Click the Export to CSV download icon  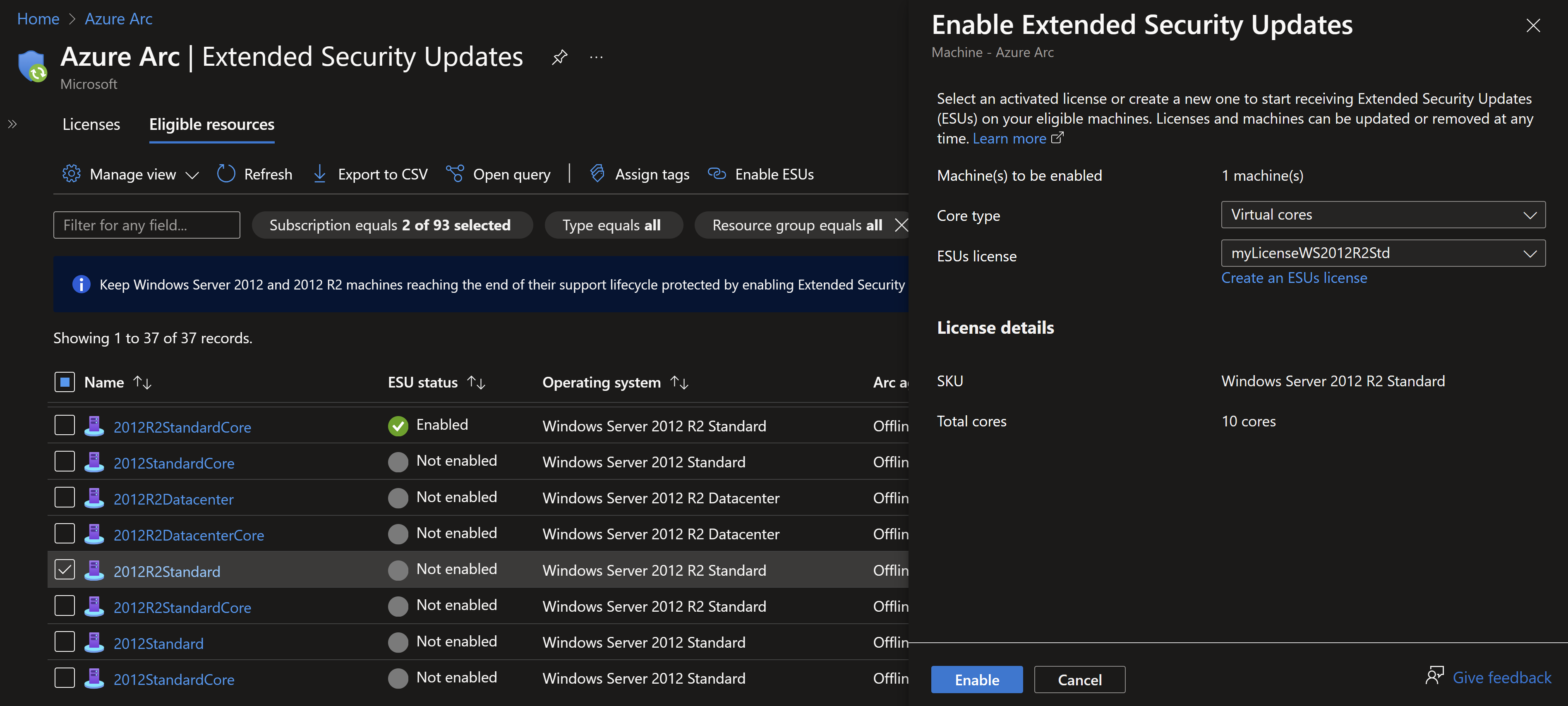[319, 174]
